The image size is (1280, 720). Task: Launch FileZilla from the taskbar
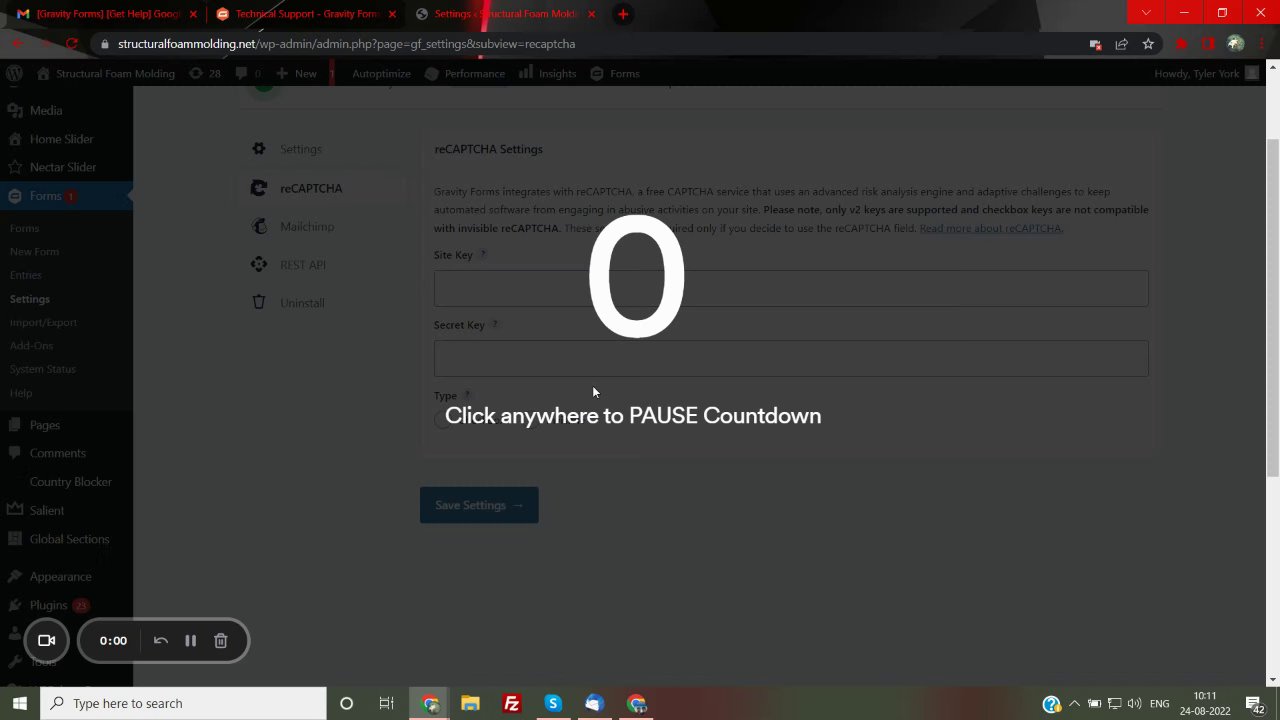tap(511, 703)
